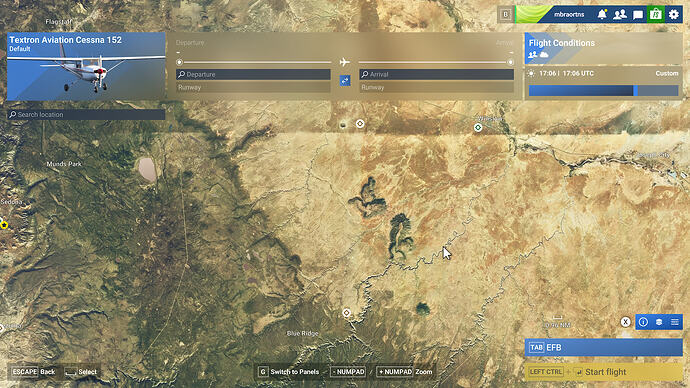Open the map list filter icon
Screen dimensions: 690x388
(x=675, y=322)
